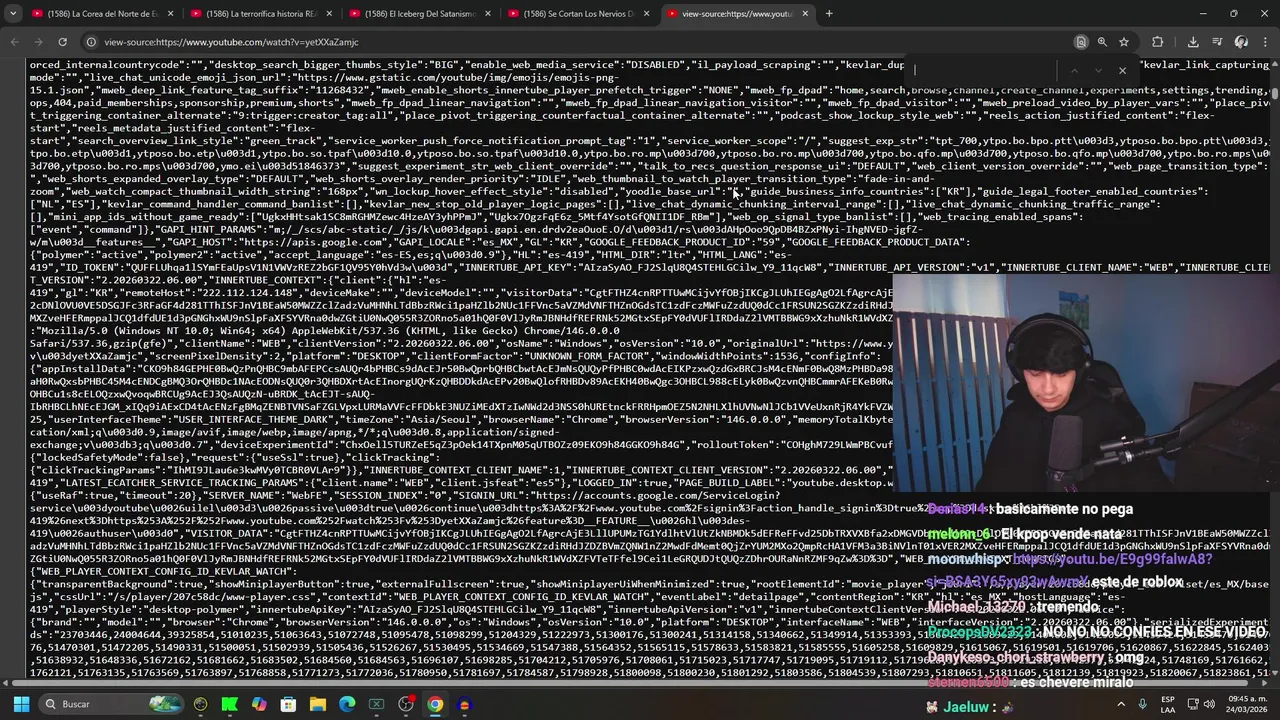Reload the view-source page
Viewport: 1280px width, 720px height.
pos(62,42)
